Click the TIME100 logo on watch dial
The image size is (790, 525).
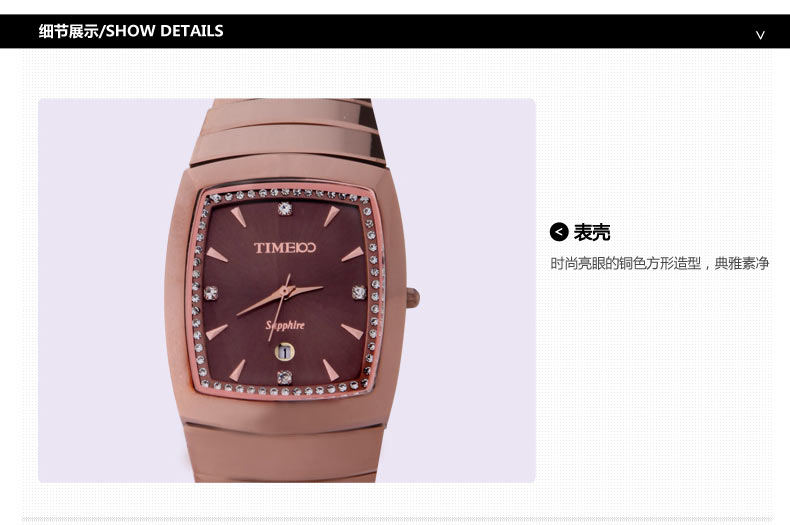coord(285,247)
